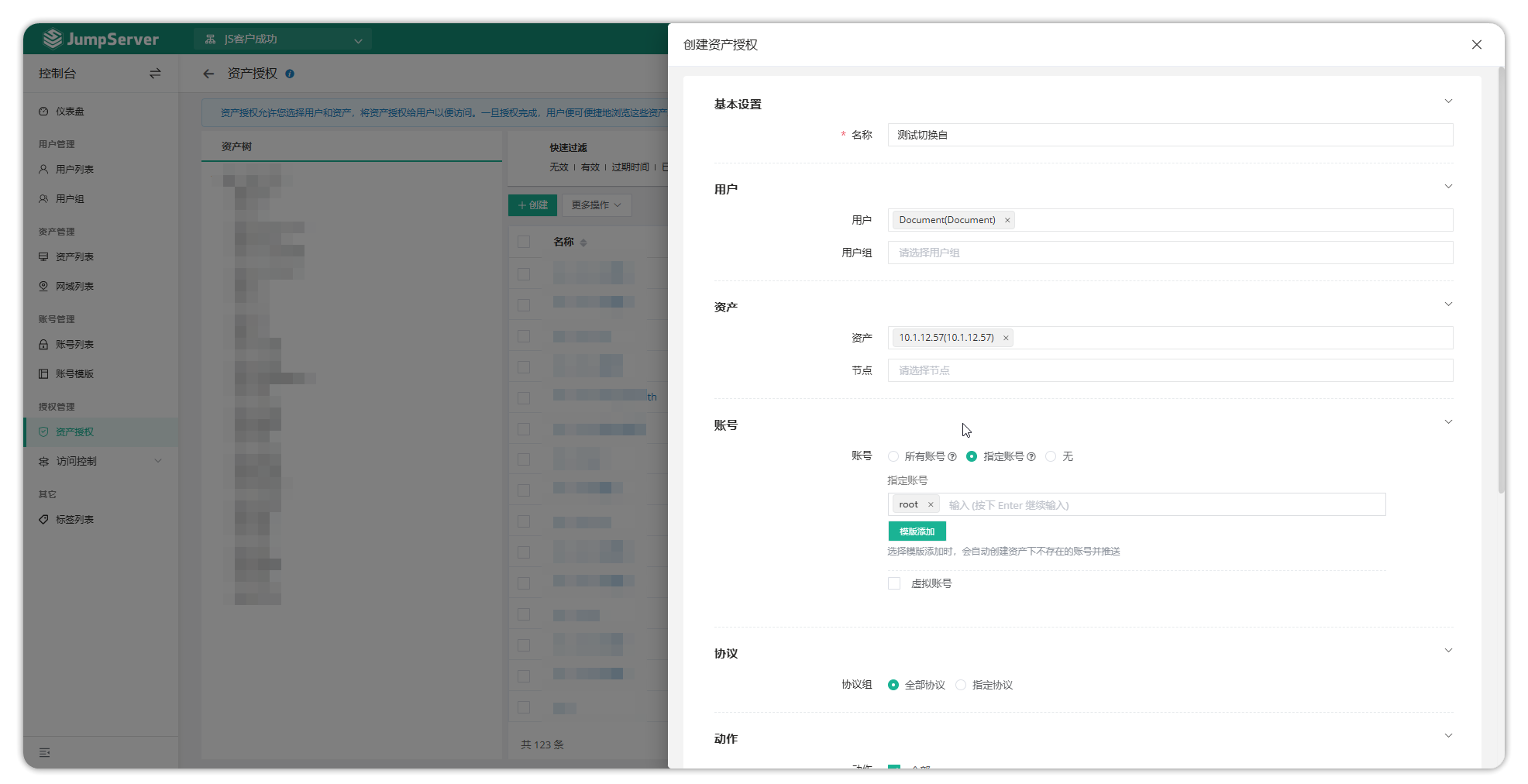This screenshot has height=784, width=1528.
Task: Click the help icon next to 所有账号
Action: tap(952, 457)
